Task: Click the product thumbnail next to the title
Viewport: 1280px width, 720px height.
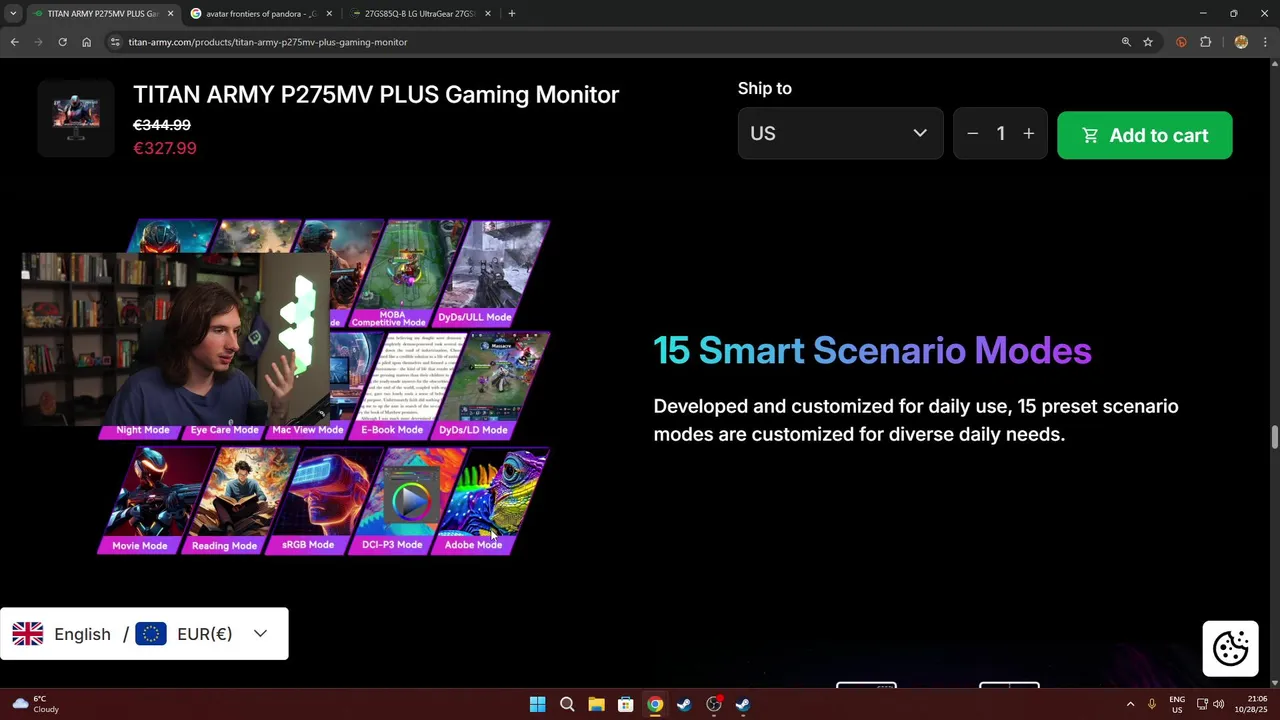Action: [76, 119]
